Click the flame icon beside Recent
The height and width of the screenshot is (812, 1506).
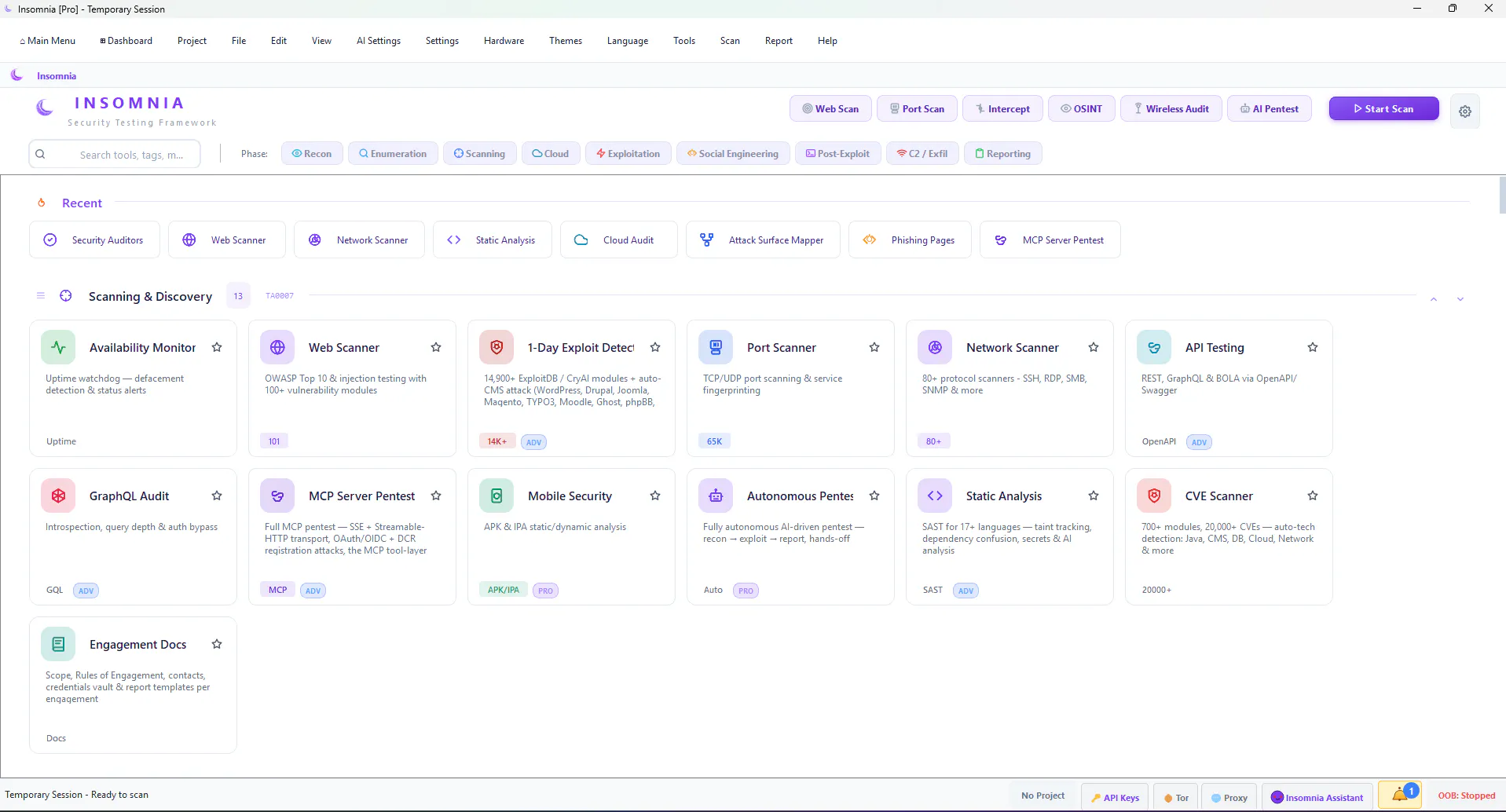[x=42, y=203]
